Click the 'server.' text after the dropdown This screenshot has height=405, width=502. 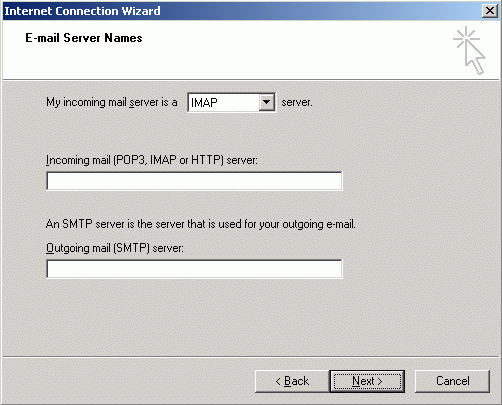(297, 102)
